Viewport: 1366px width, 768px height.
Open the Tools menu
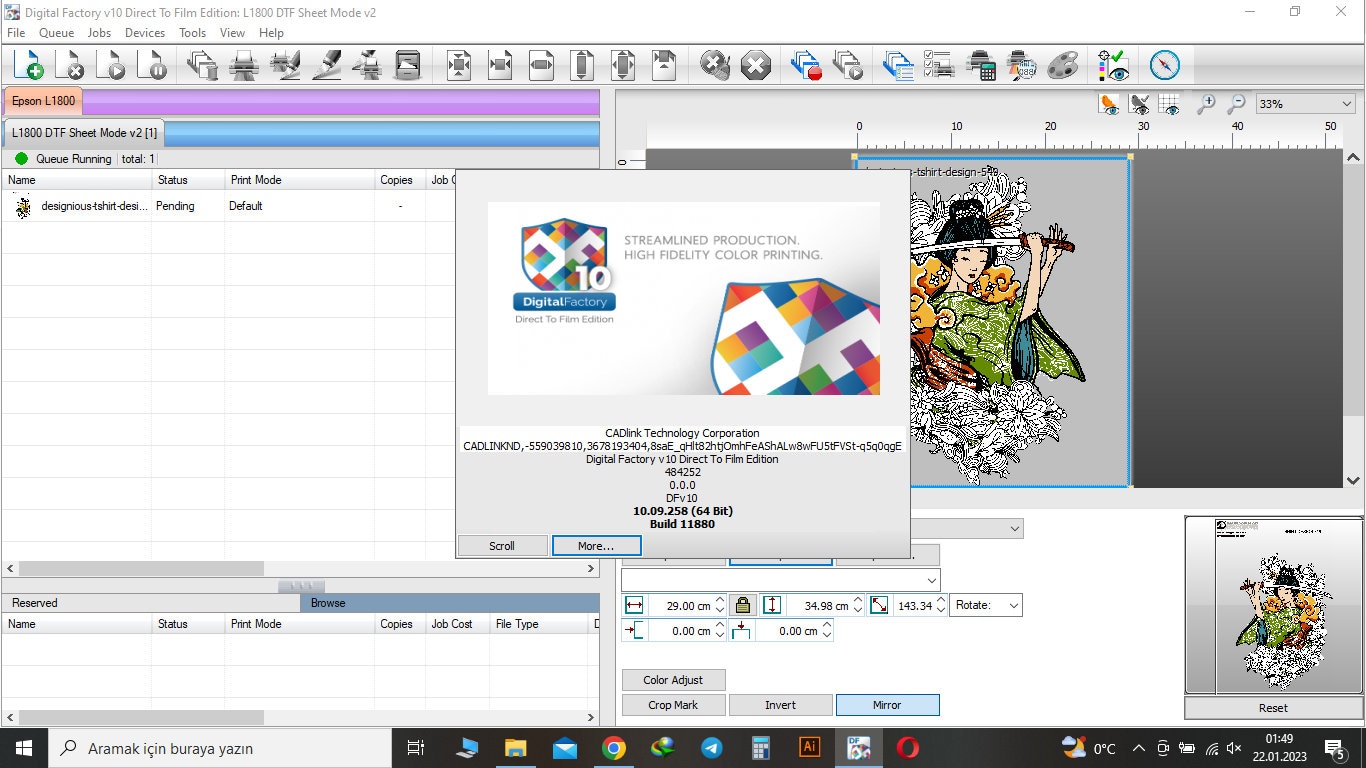pyautogui.click(x=192, y=33)
